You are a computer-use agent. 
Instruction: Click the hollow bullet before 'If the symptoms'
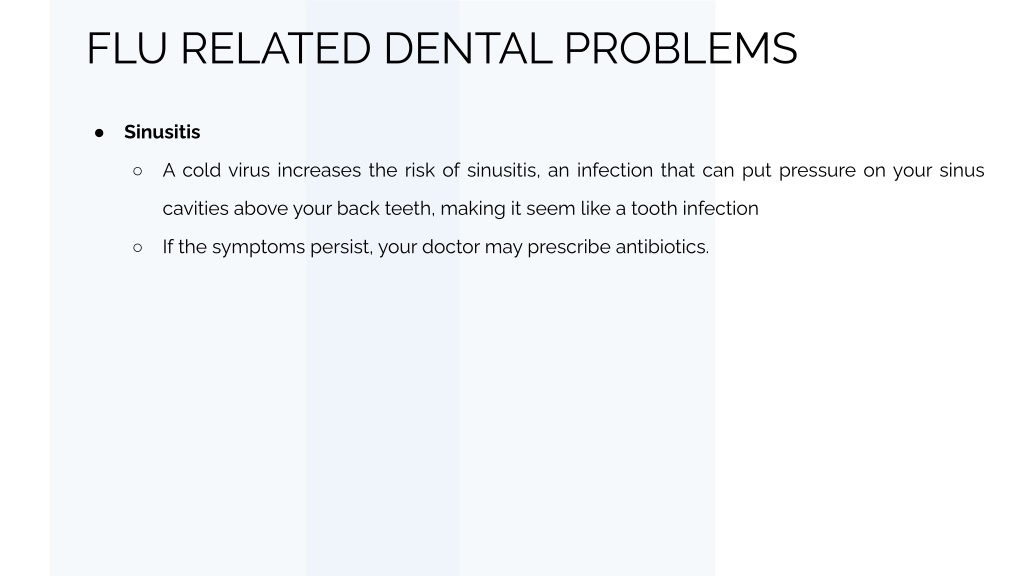137,248
